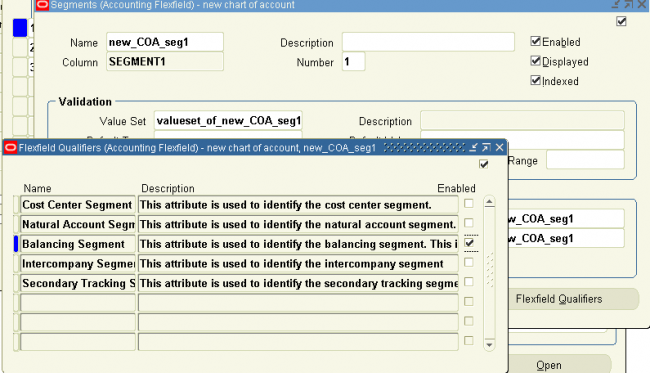This screenshot has width=650, height=373.
Task: Toggle top-right checkbox in Segments window
Action: click(621, 21)
